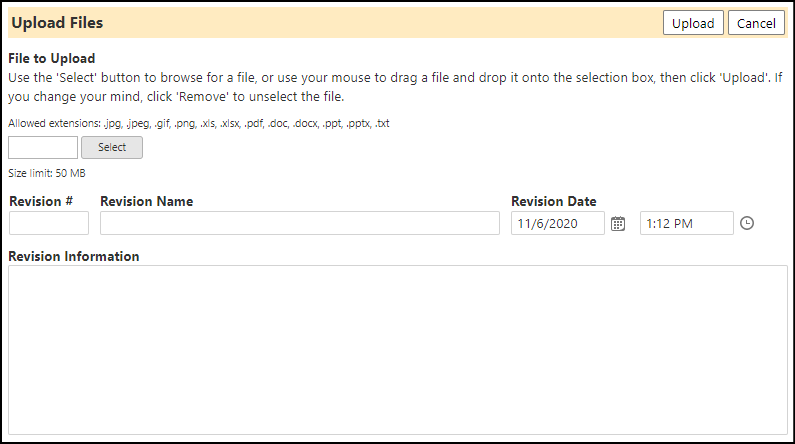This screenshot has height=444, width=795.
Task: Open the Revision Date calendar picker icon
Action: click(x=618, y=224)
